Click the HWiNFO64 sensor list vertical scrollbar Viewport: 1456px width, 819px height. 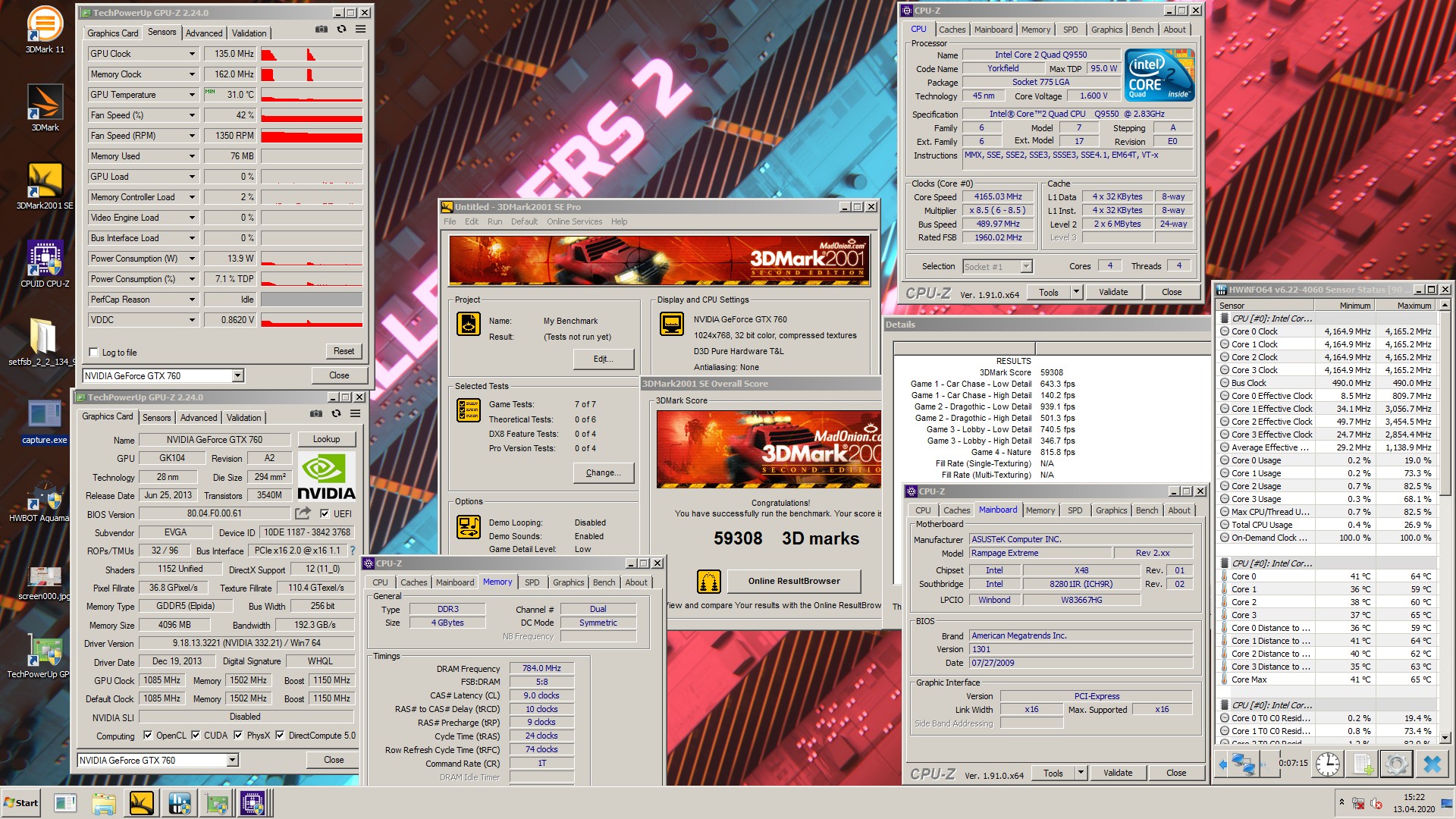click(x=1445, y=523)
